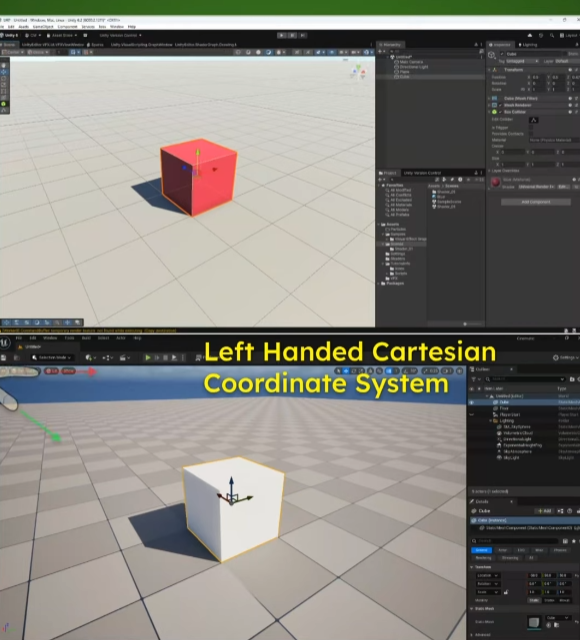Click the Add Component button
Viewport: 580px width, 640px height.
click(x=536, y=202)
